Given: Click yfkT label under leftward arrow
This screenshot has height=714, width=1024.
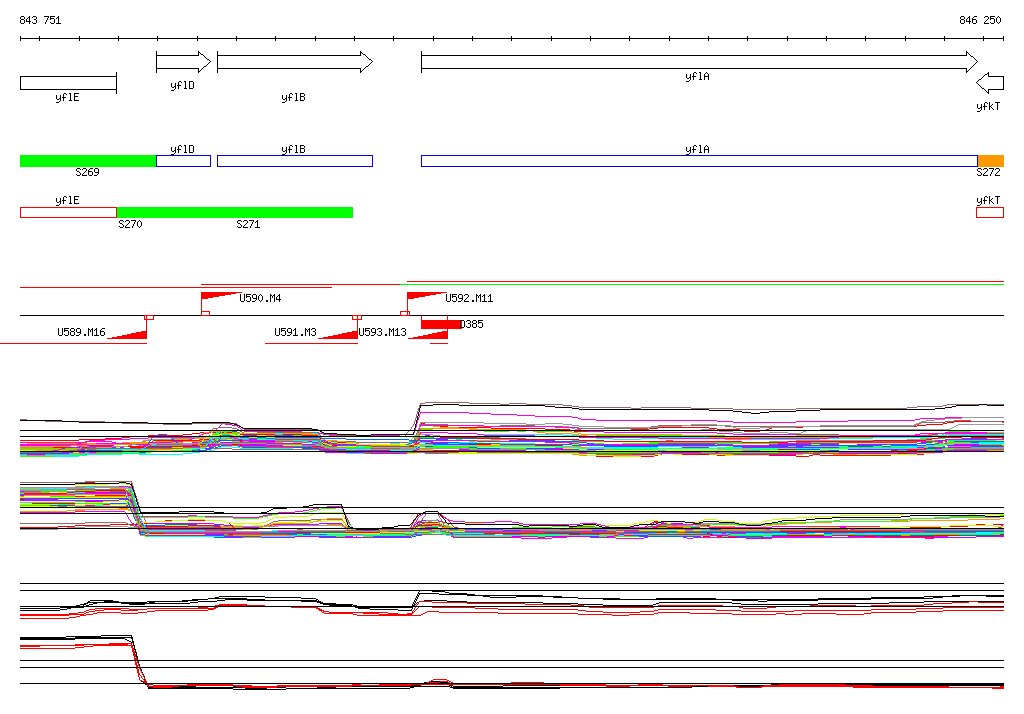Looking at the screenshot, I should click(x=988, y=106).
